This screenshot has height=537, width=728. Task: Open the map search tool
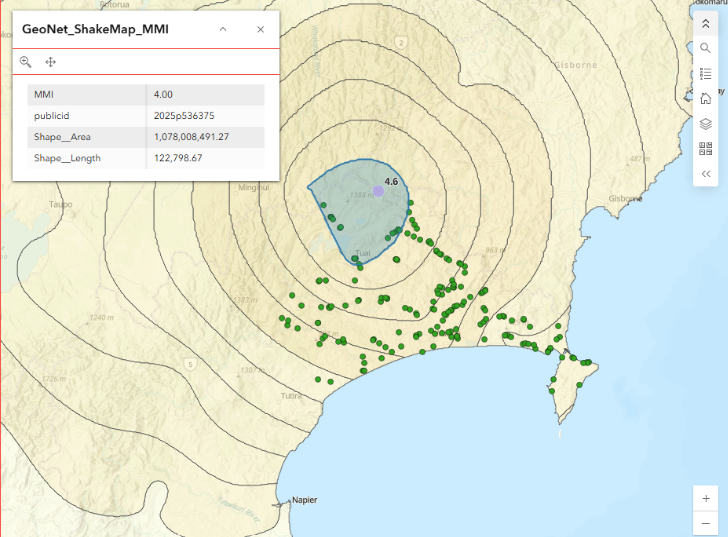[x=705, y=48]
